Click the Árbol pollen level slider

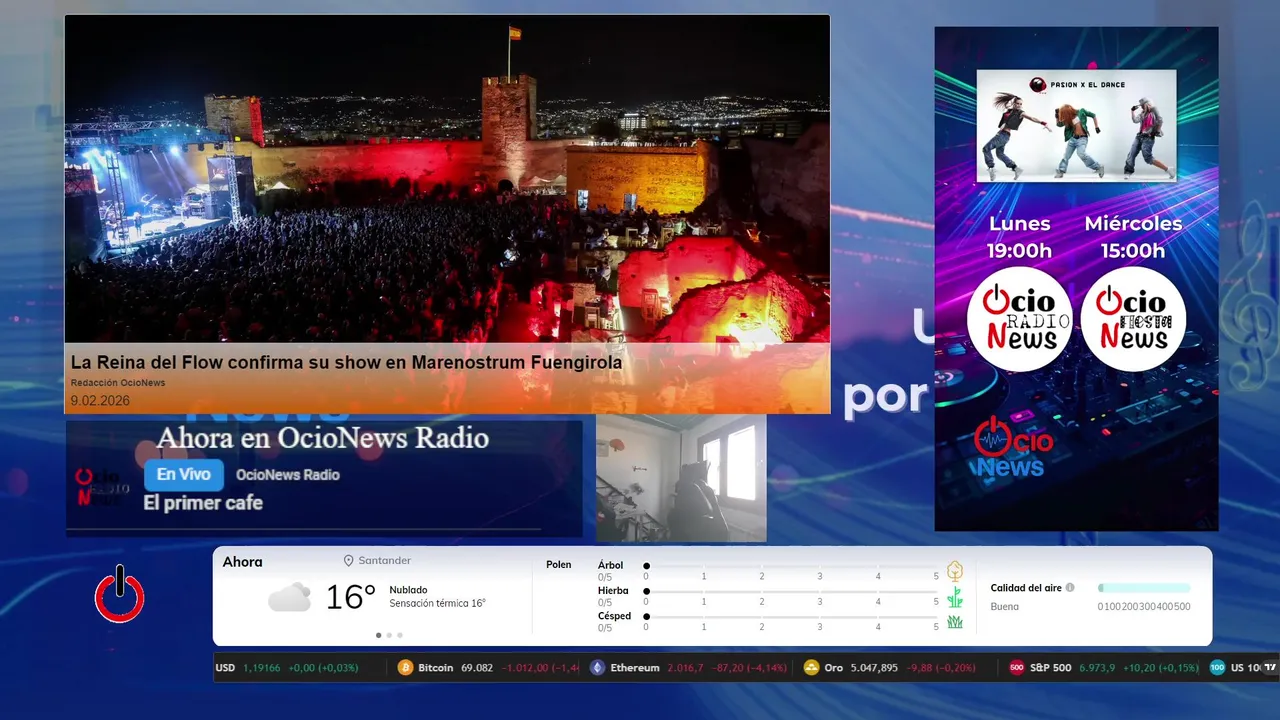(791, 566)
